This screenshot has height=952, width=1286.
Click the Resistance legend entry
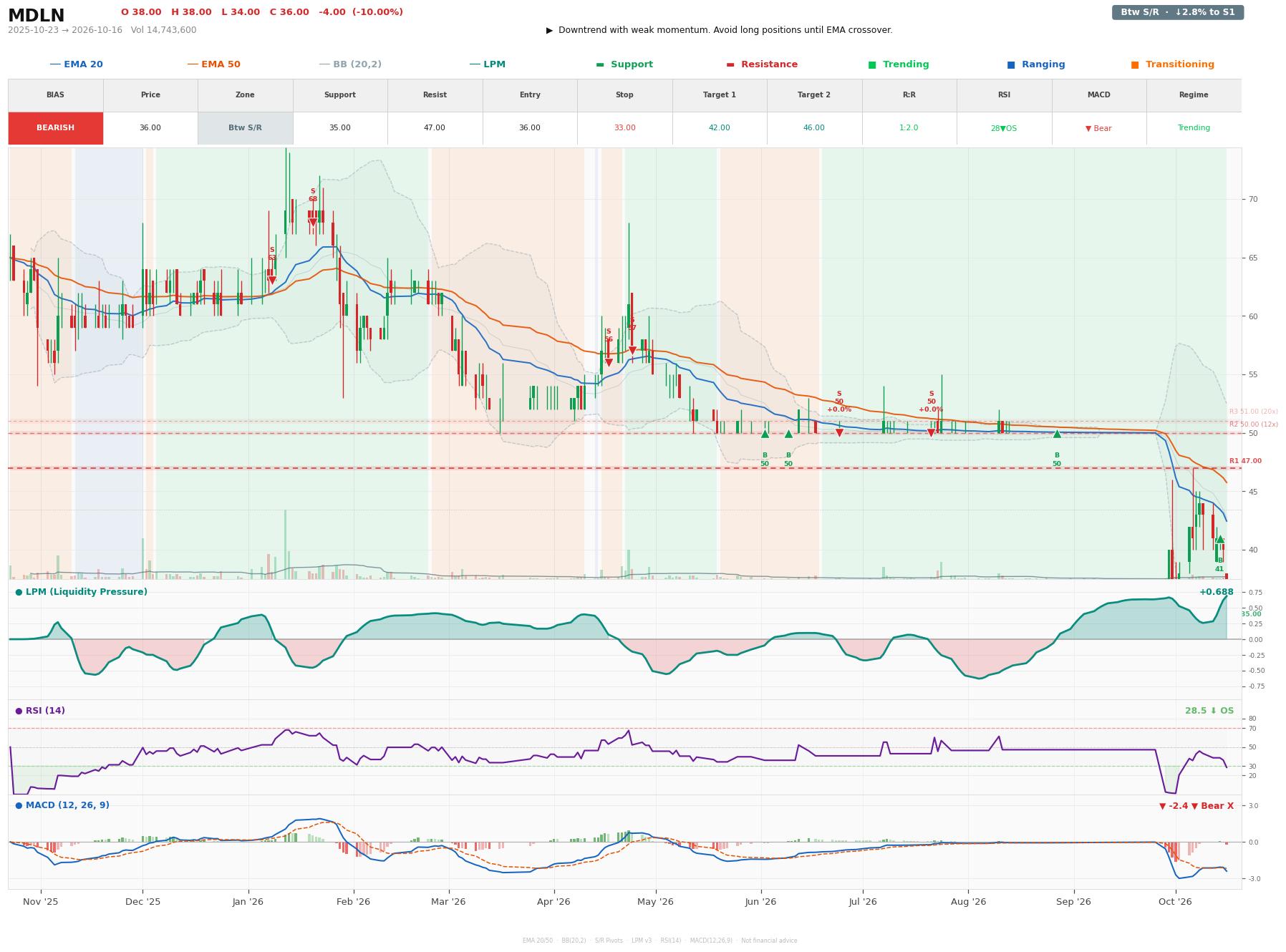762,64
